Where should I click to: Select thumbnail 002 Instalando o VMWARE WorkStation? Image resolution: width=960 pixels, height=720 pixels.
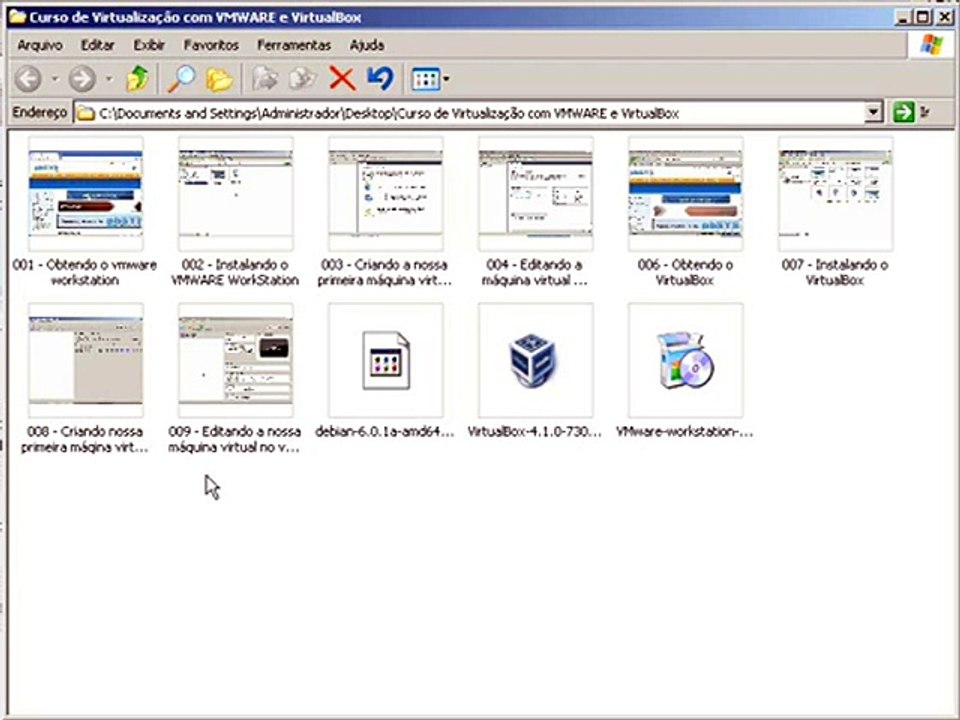pyautogui.click(x=236, y=193)
